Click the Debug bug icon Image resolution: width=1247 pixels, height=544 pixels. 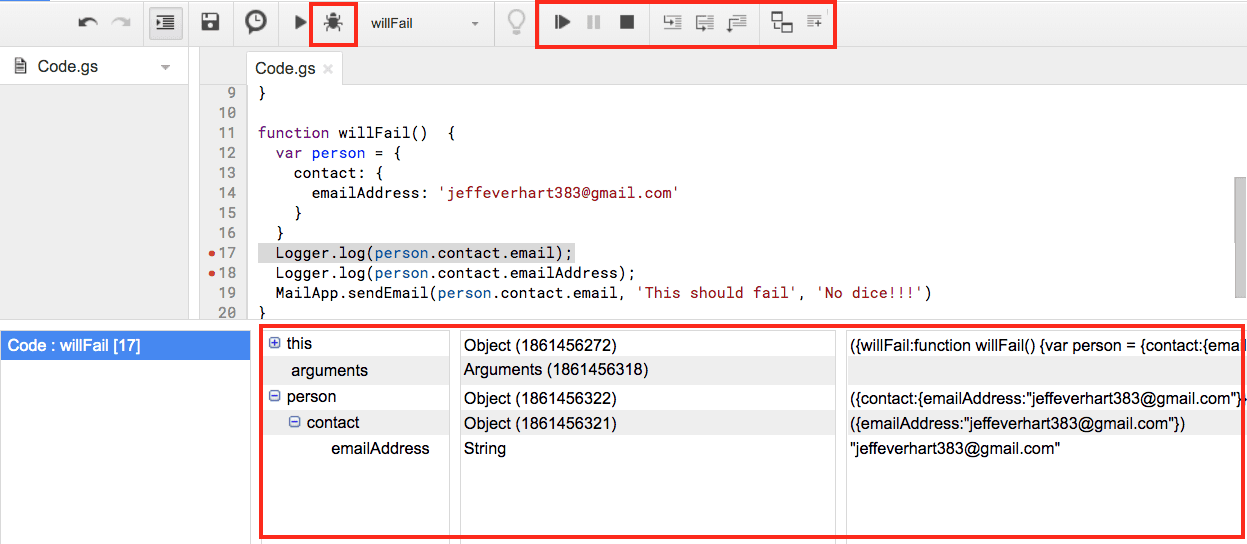coord(333,22)
